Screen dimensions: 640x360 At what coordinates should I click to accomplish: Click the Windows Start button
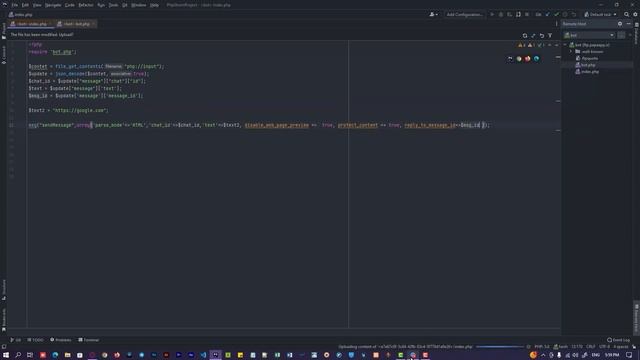click(x=6, y=355)
